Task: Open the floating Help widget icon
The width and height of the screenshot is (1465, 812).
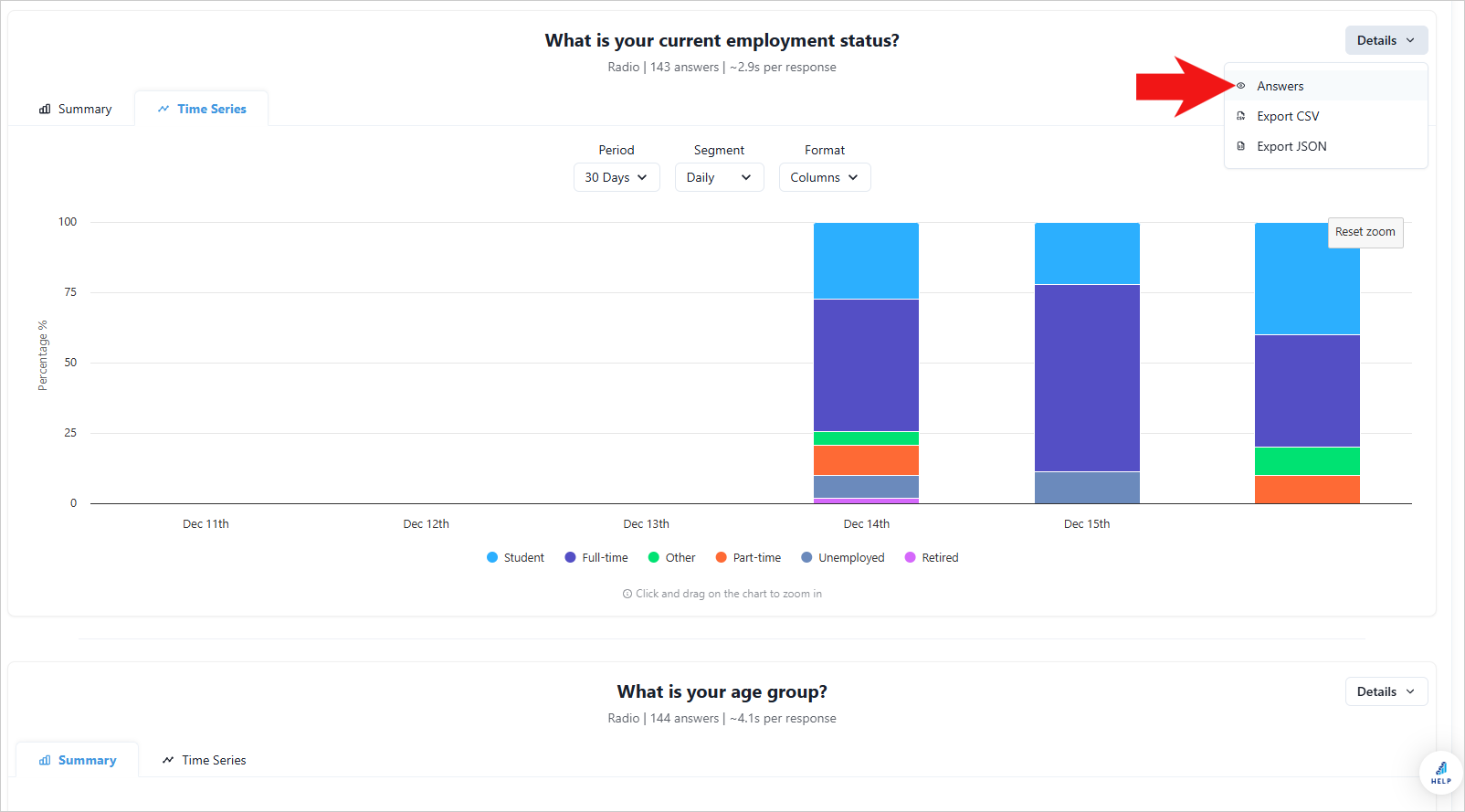Action: point(1441,772)
